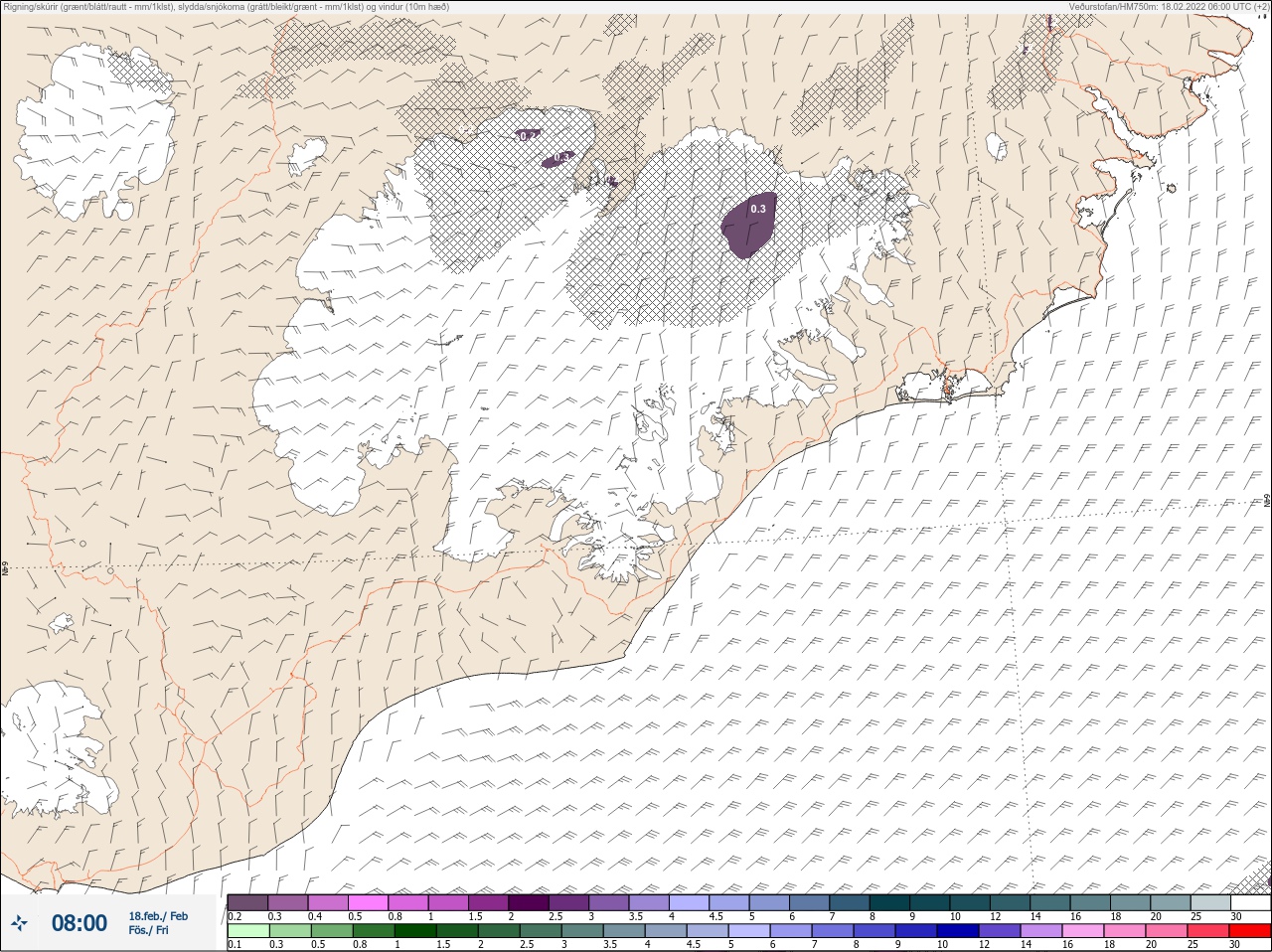Click the bottom legend swatch starting at 3
This screenshot has width=1272, height=952.
click(x=581, y=931)
